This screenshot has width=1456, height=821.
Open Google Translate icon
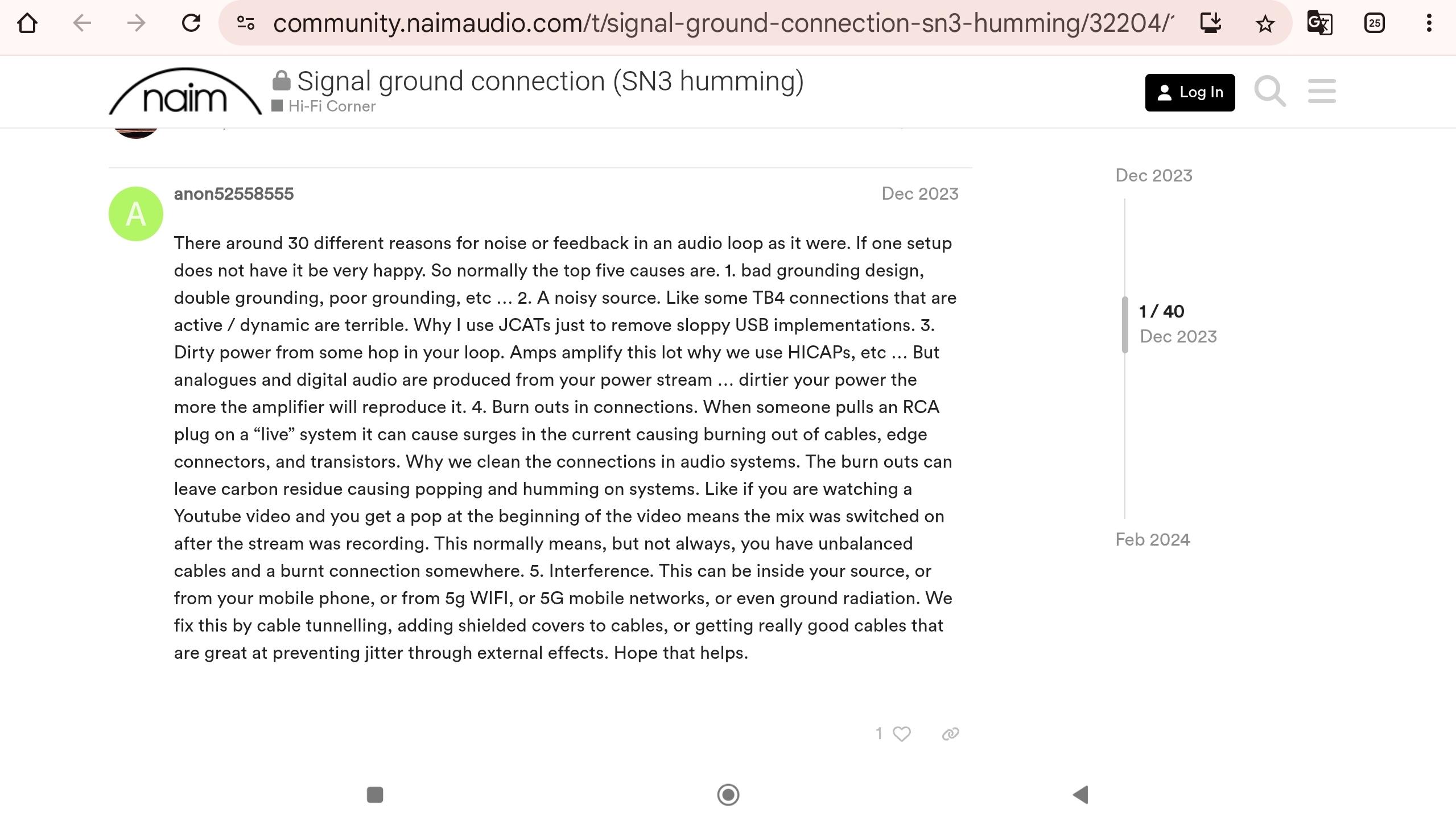click(1319, 23)
